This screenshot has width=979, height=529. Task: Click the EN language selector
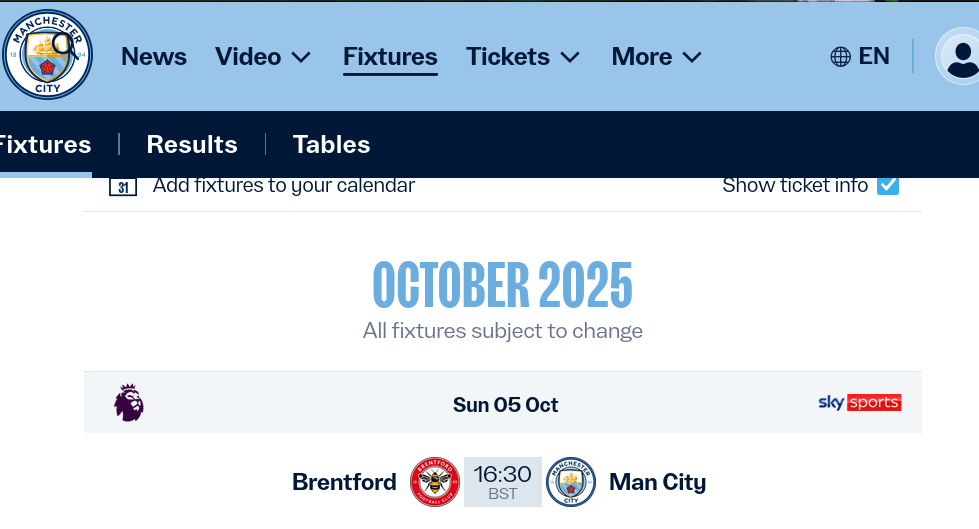click(874, 57)
